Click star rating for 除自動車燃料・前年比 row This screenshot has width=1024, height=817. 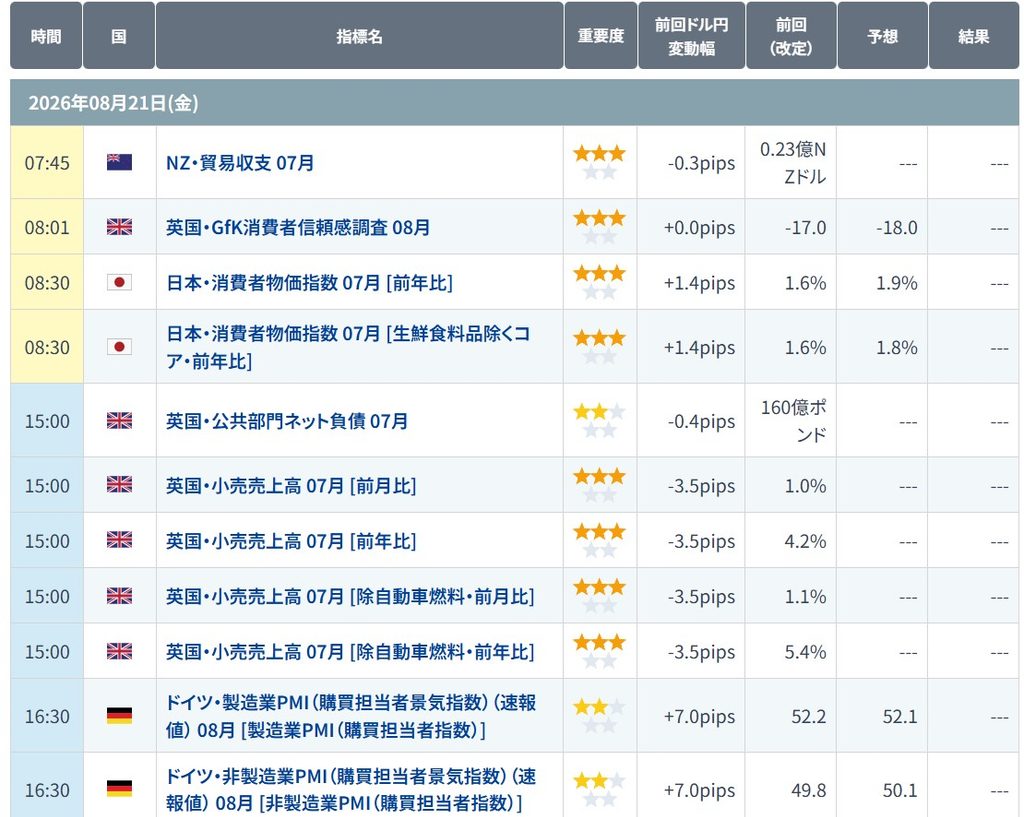(600, 652)
